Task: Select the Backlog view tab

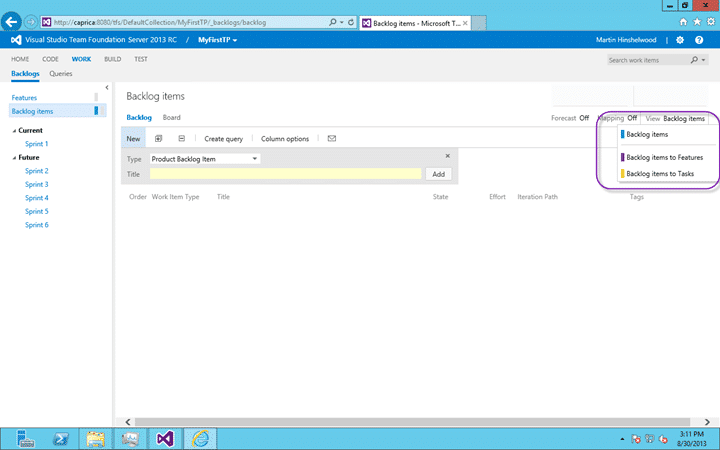Action: (x=139, y=118)
